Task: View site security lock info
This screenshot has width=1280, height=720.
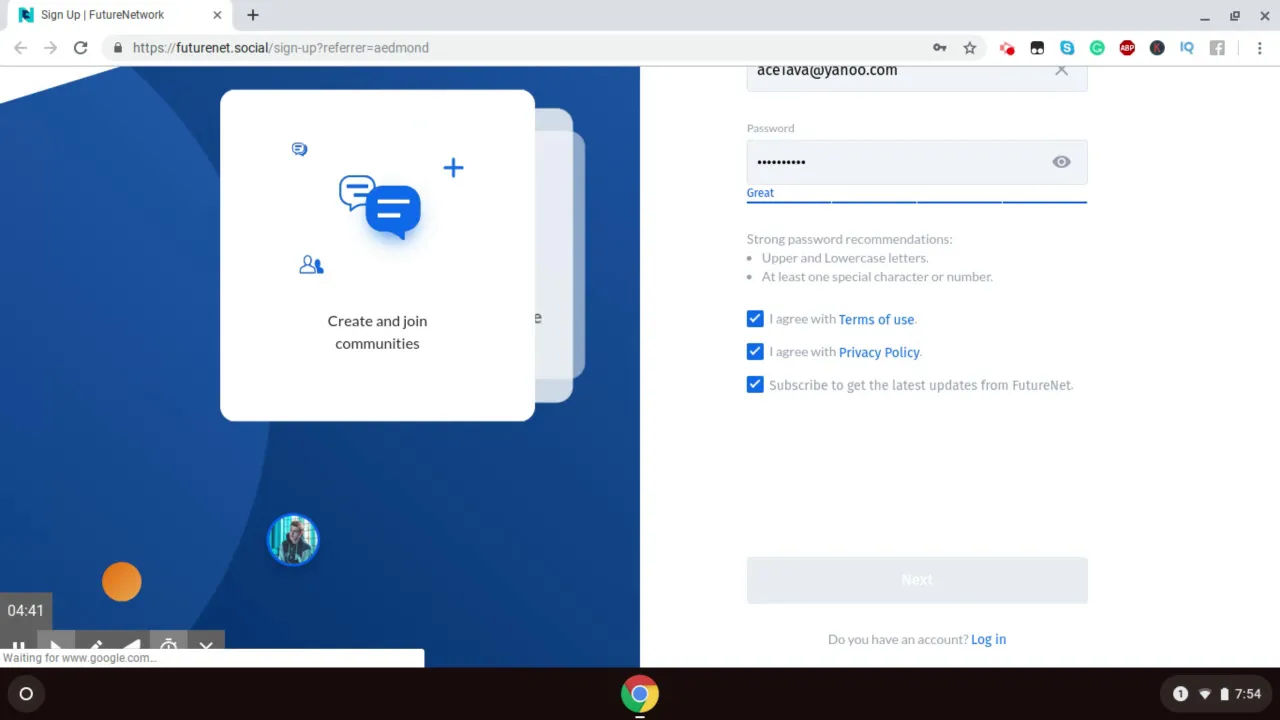Action: click(118, 48)
